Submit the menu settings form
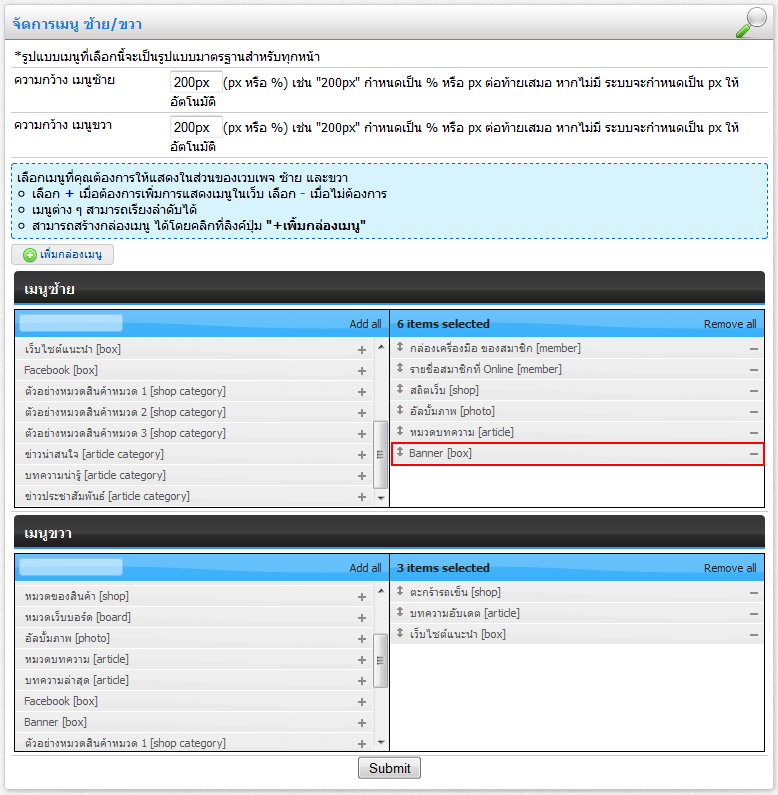The image size is (778, 795). [389, 768]
